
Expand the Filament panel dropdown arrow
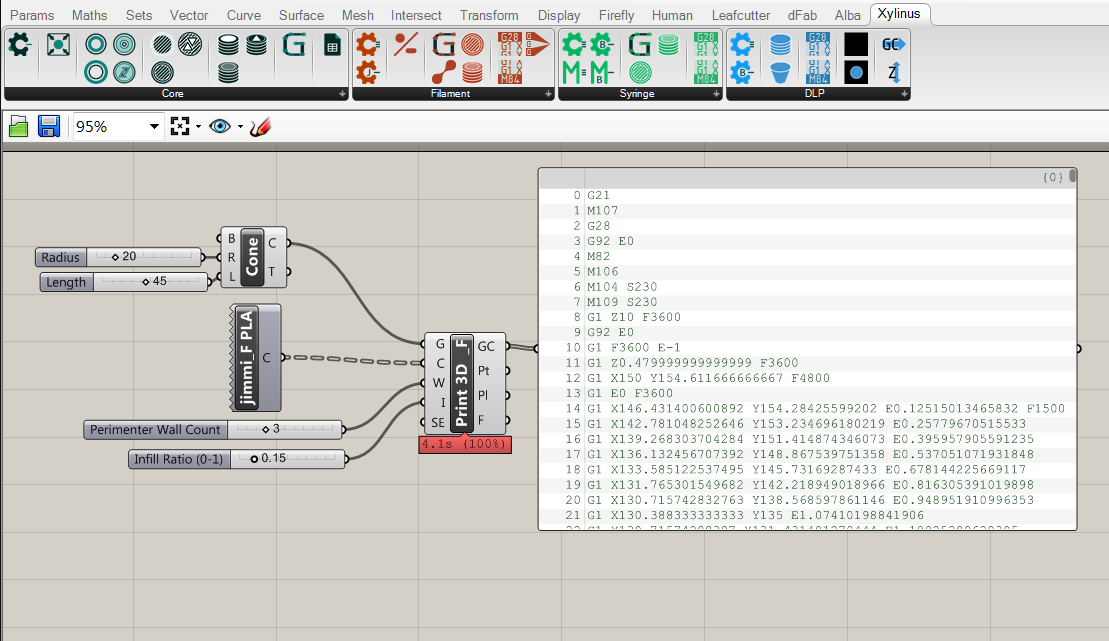(548, 93)
